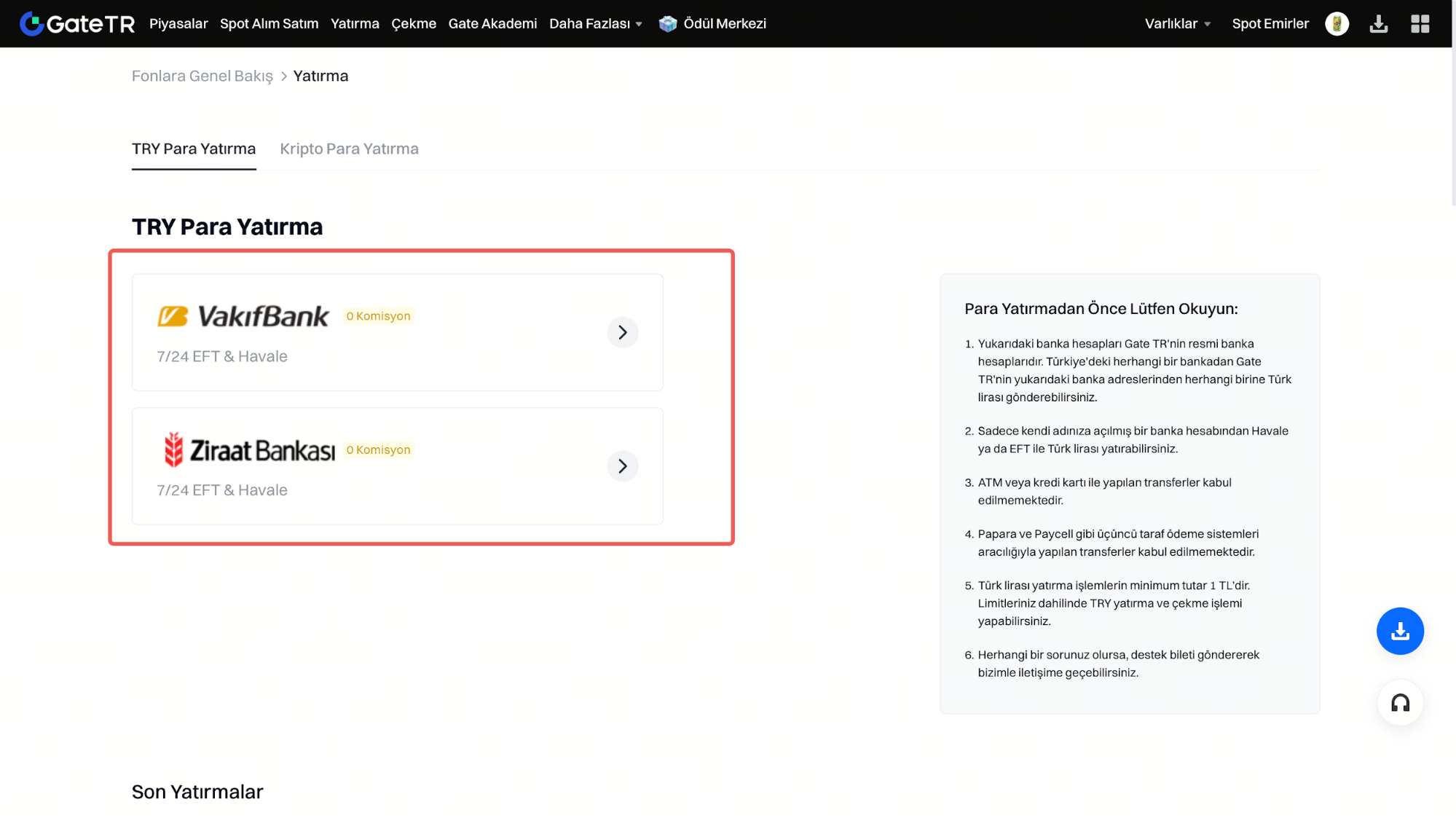Viewport: 1456px width, 826px height.
Task: Click the download icon in top navigation
Action: tap(1378, 23)
